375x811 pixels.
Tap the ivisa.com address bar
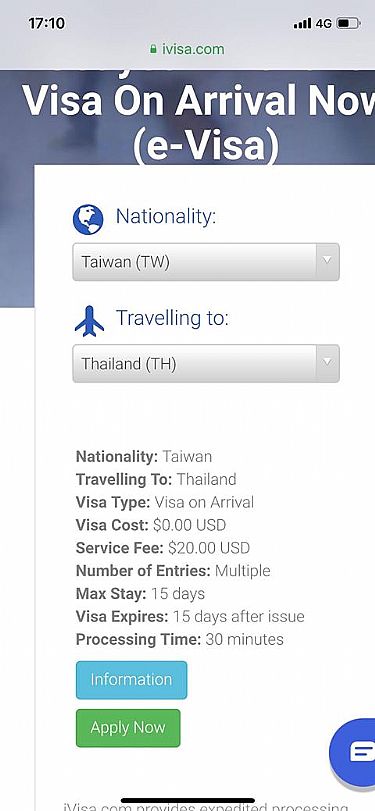[x=187, y=49]
